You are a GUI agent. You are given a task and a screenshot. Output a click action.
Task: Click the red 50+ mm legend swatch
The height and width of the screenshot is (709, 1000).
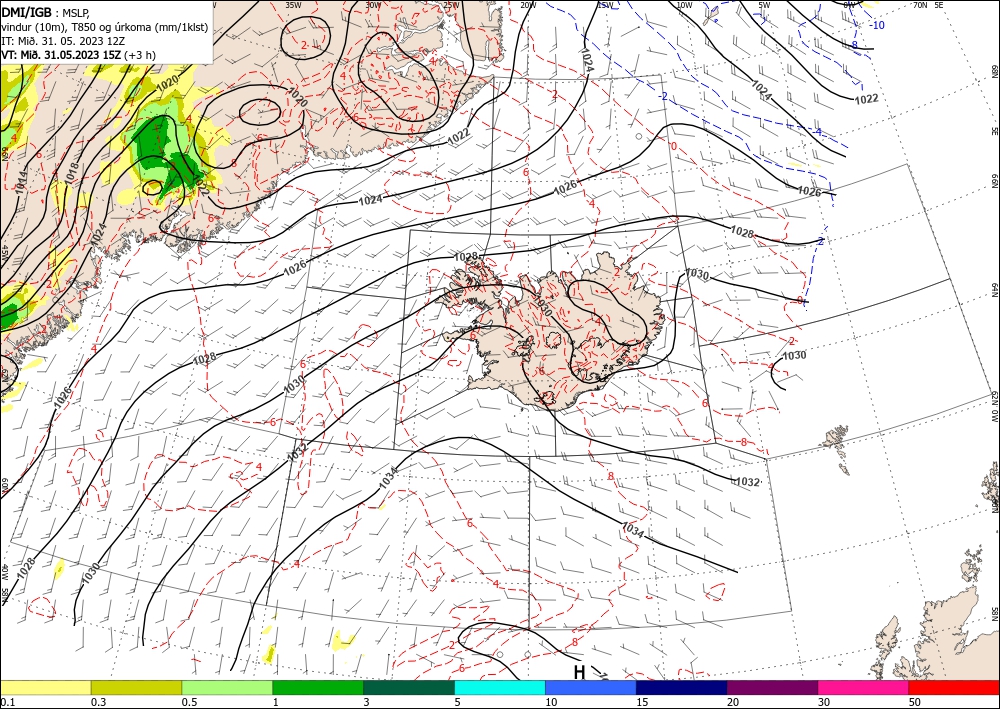[x=954, y=687]
